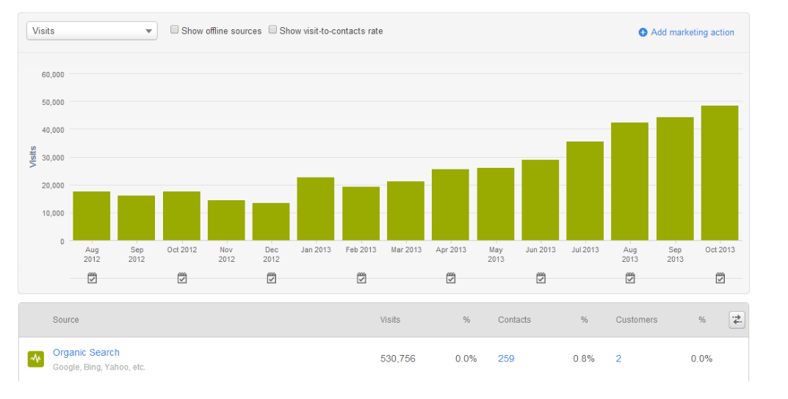Open the calendar marker under Oct 2013
Image resolution: width=788 pixels, height=399 pixels.
click(720, 278)
